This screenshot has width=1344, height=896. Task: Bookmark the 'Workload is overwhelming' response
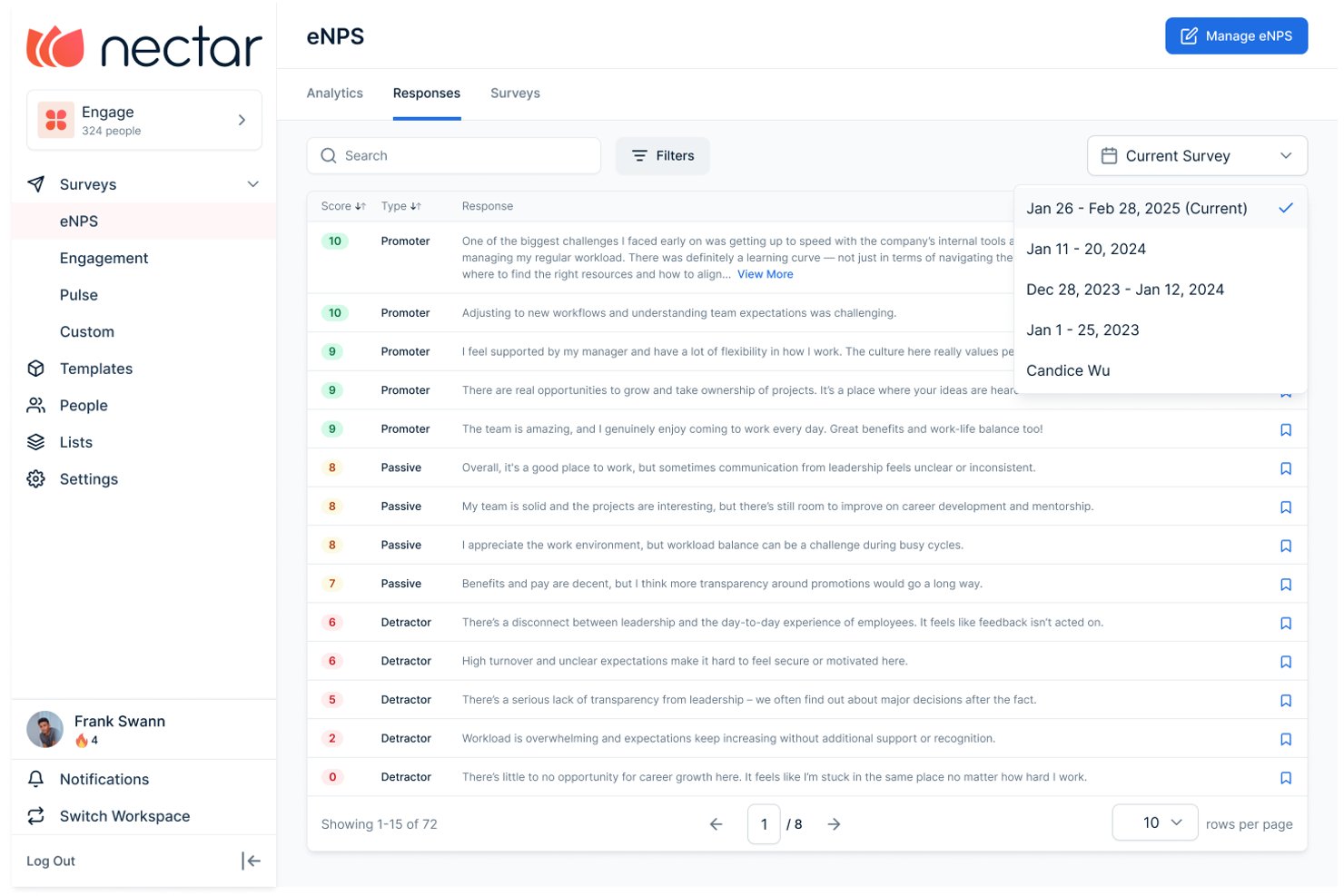click(x=1286, y=740)
